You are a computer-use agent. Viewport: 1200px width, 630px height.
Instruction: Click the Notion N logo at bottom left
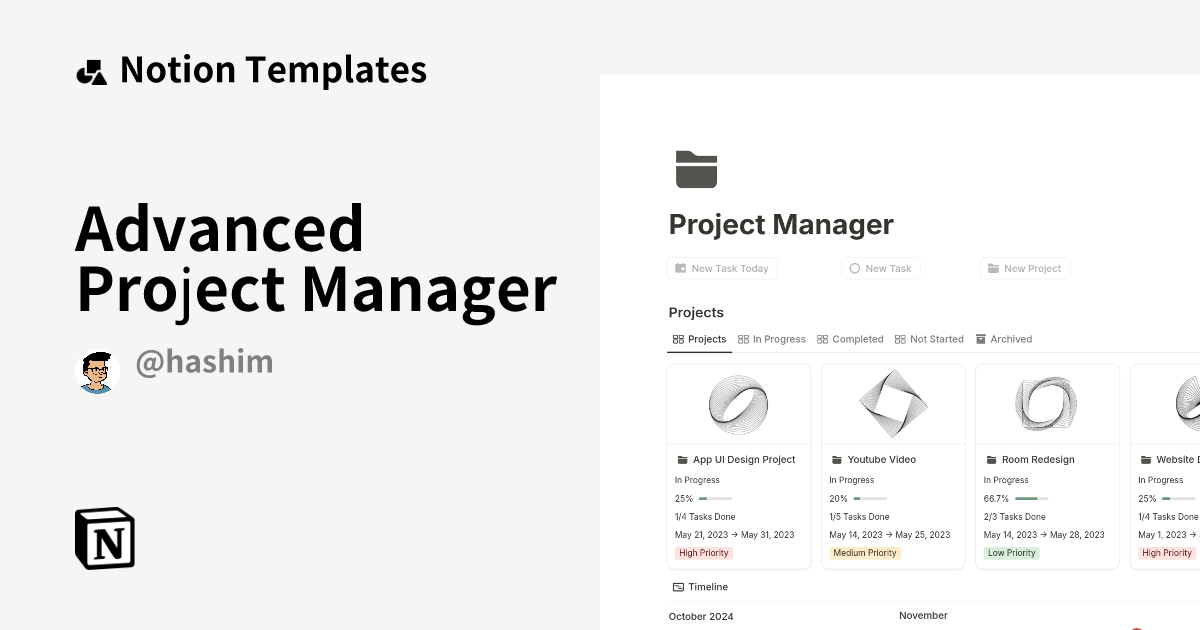click(105, 538)
